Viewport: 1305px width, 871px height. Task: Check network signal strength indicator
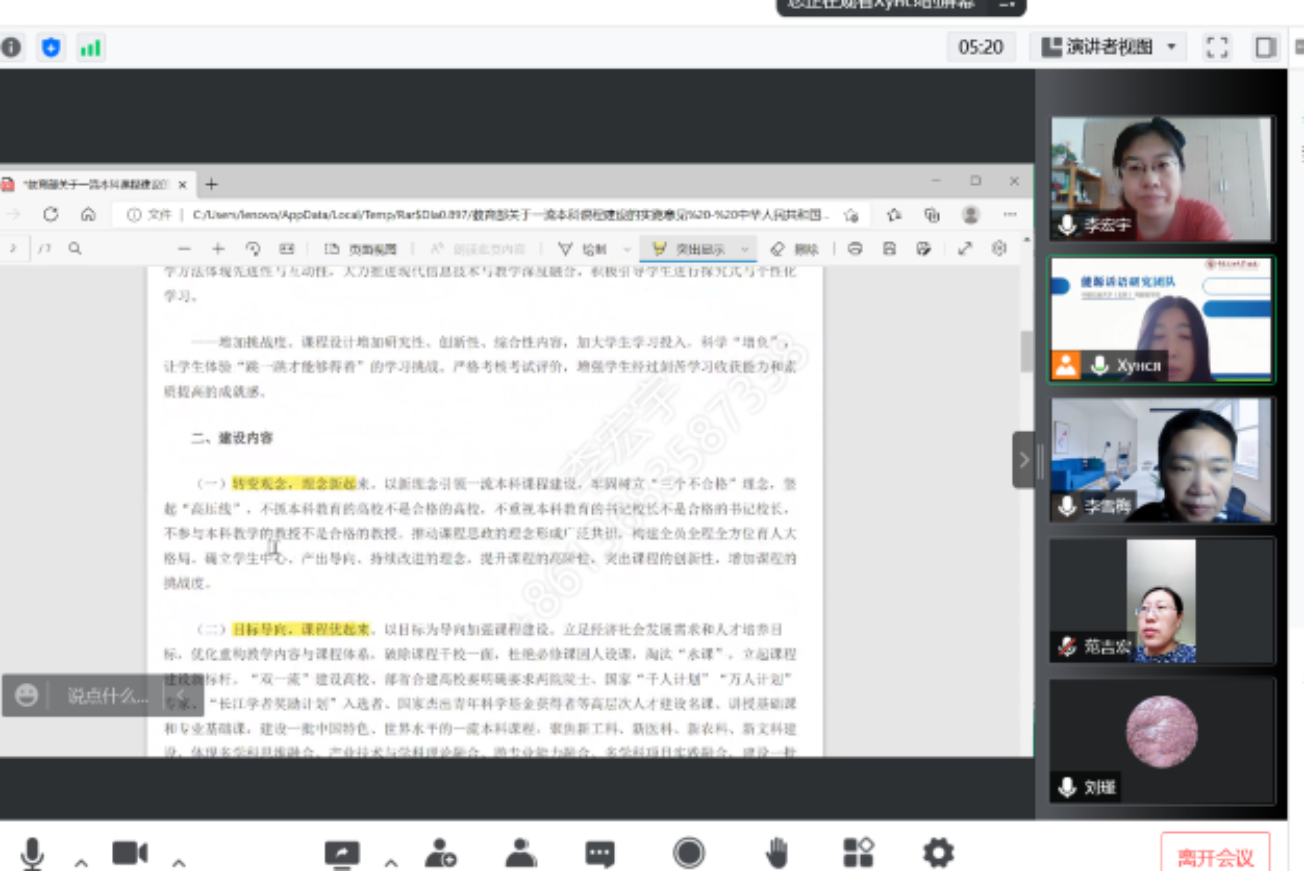pos(90,47)
